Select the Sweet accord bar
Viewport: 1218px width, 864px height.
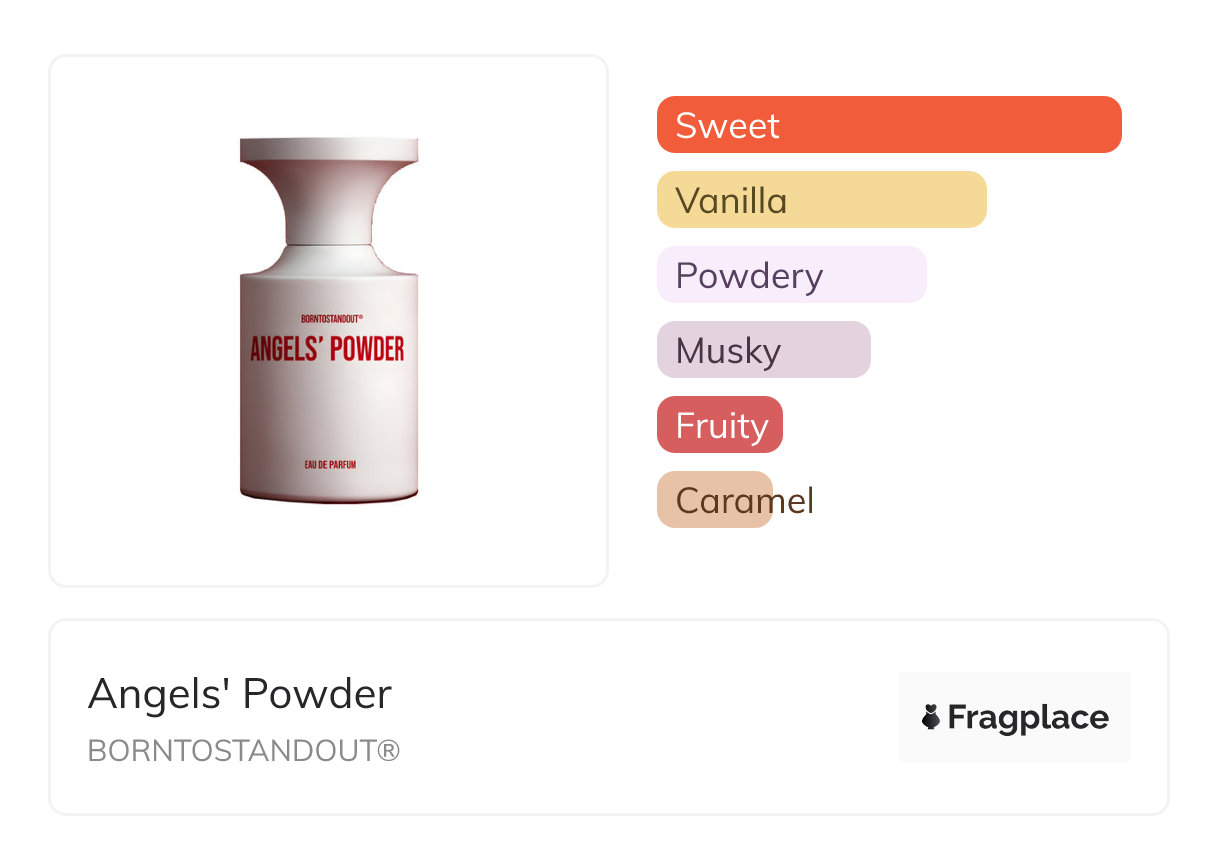[x=888, y=125]
